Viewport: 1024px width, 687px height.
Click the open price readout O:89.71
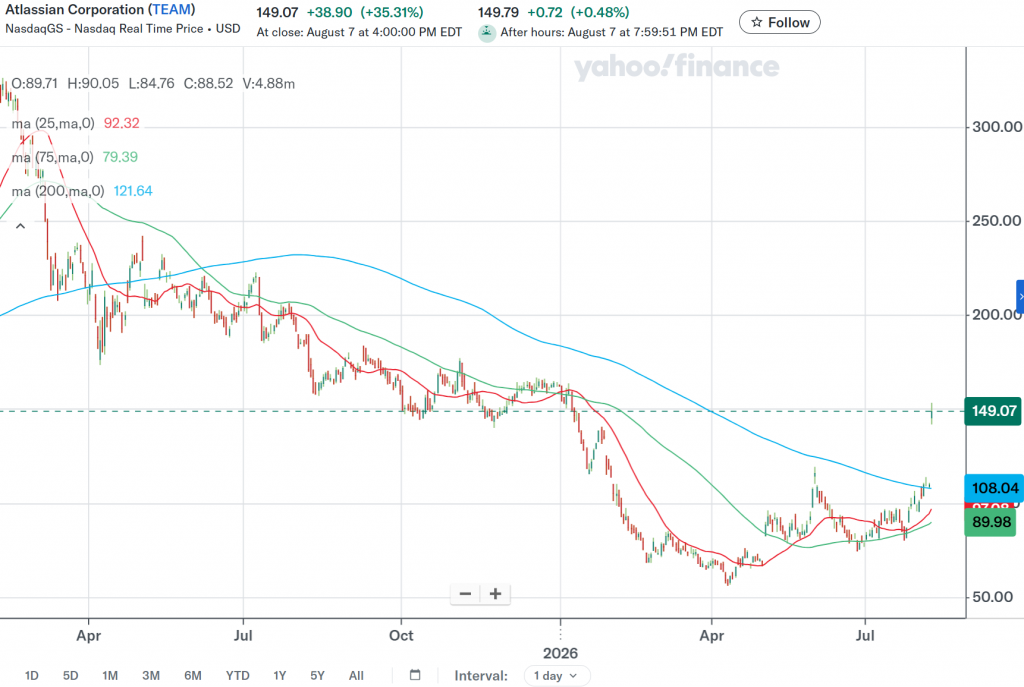click(x=35, y=84)
